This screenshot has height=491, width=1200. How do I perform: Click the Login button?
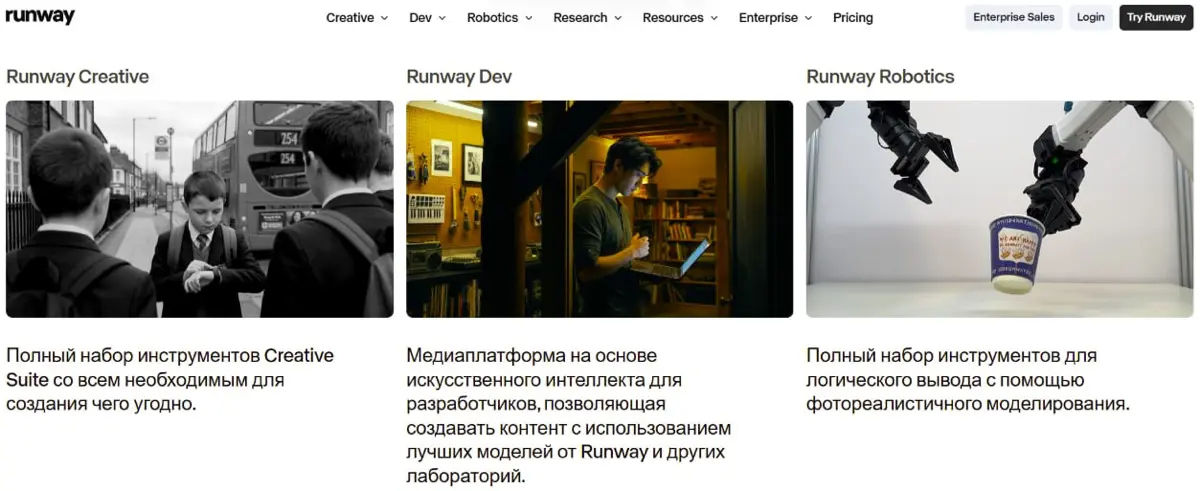1091,17
